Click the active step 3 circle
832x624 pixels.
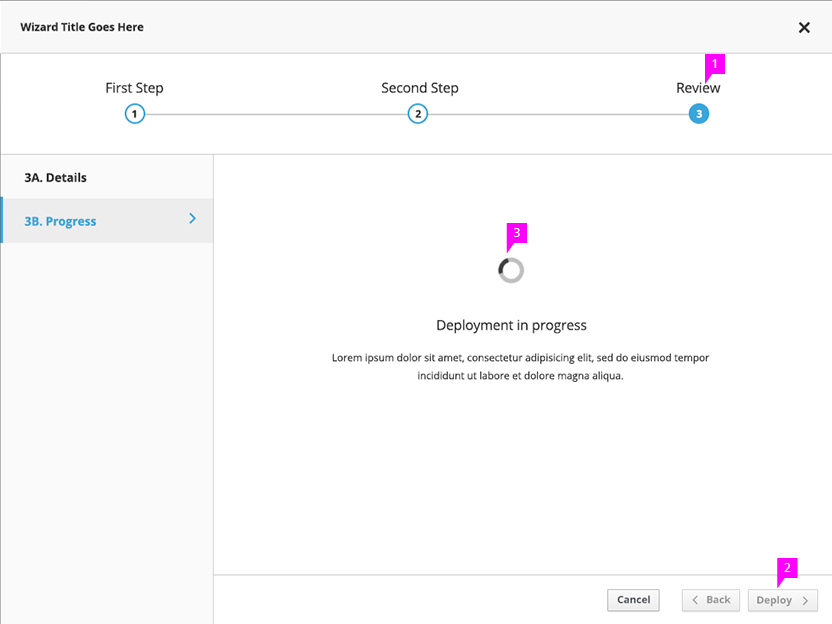click(x=699, y=114)
